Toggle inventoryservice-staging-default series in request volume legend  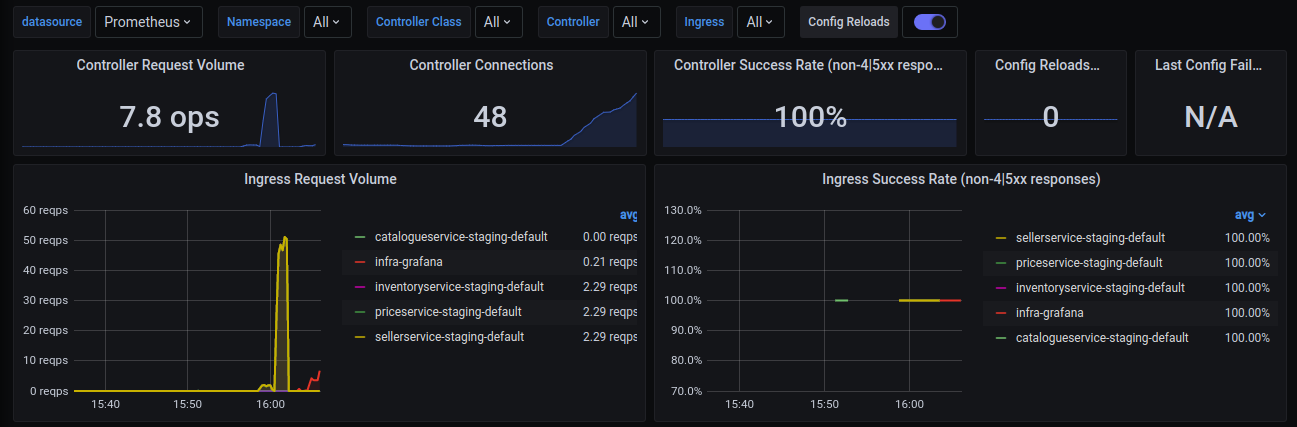tap(459, 287)
